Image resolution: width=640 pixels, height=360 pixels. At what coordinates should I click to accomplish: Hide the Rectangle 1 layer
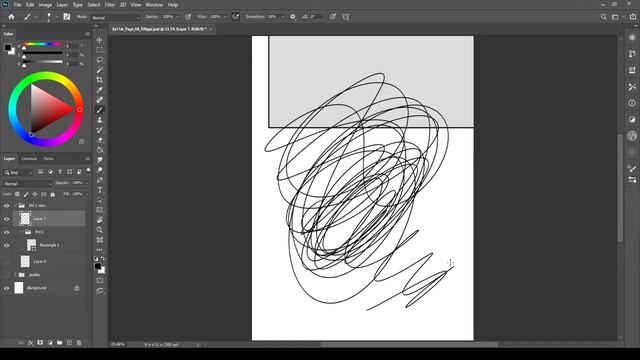(x=7, y=245)
